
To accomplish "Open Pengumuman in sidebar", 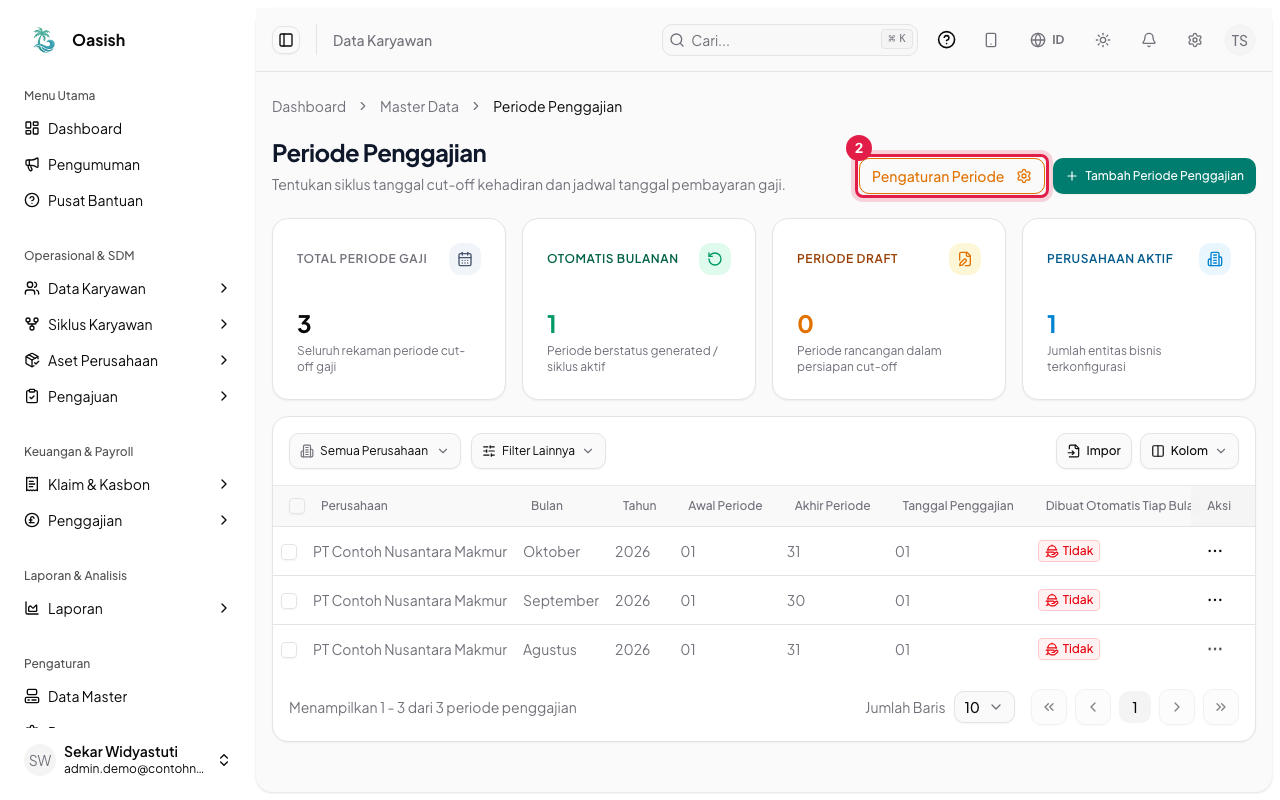I will pos(127,164).
